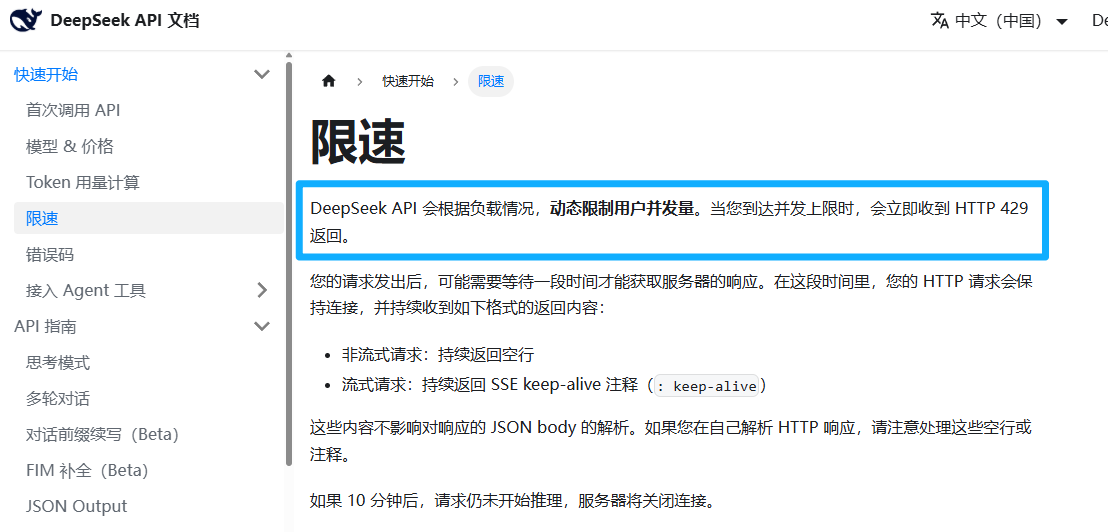Click the bullet 流式请求 SSE keep-alive 注释
Image resolution: width=1108 pixels, height=532 pixels.
tap(555, 386)
